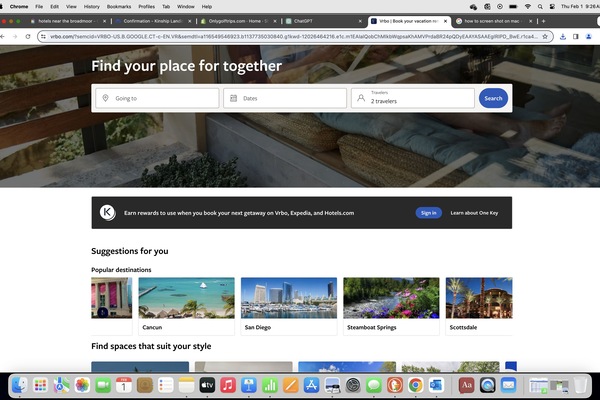Expand the Travelers selector
This screenshot has height=400, width=600.
click(412, 98)
